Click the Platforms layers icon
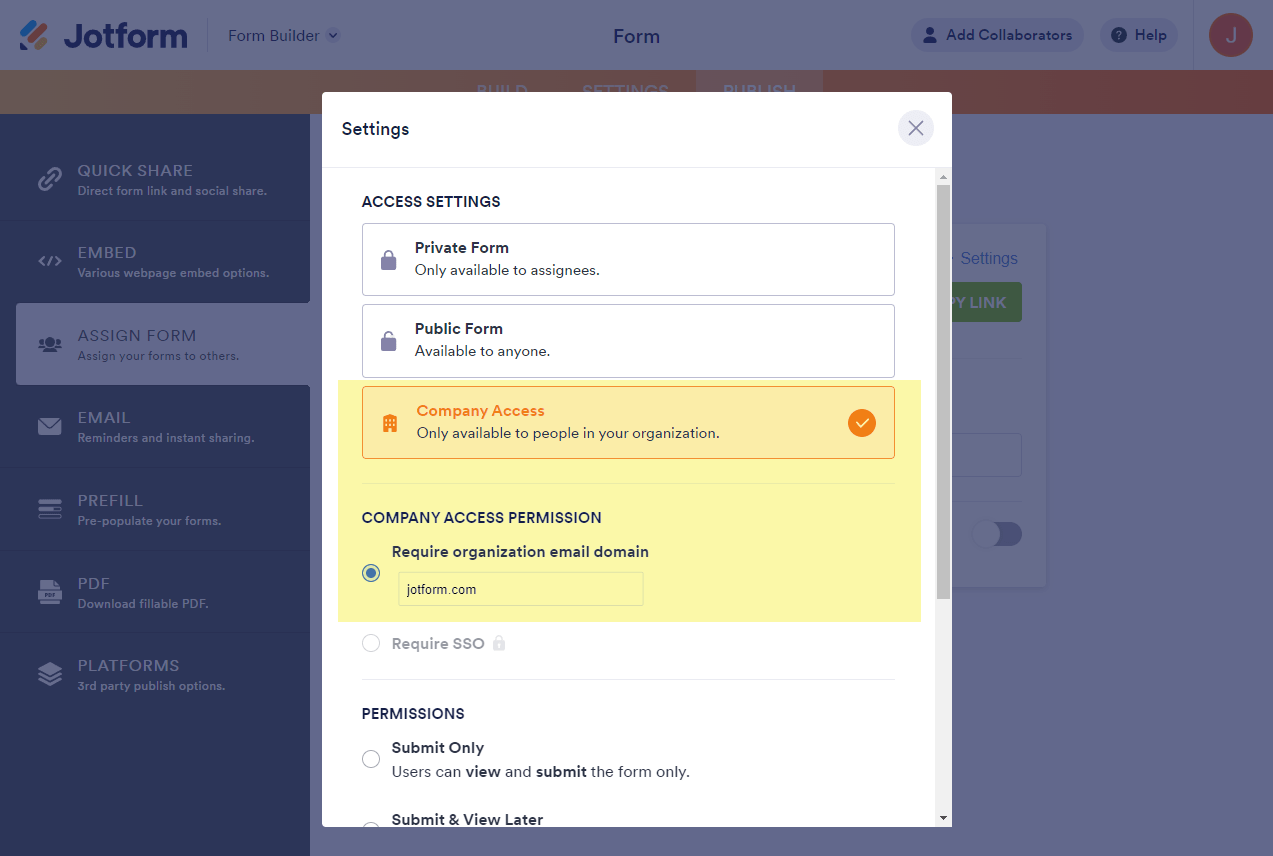Screen dimensions: 1273x856 50,674
